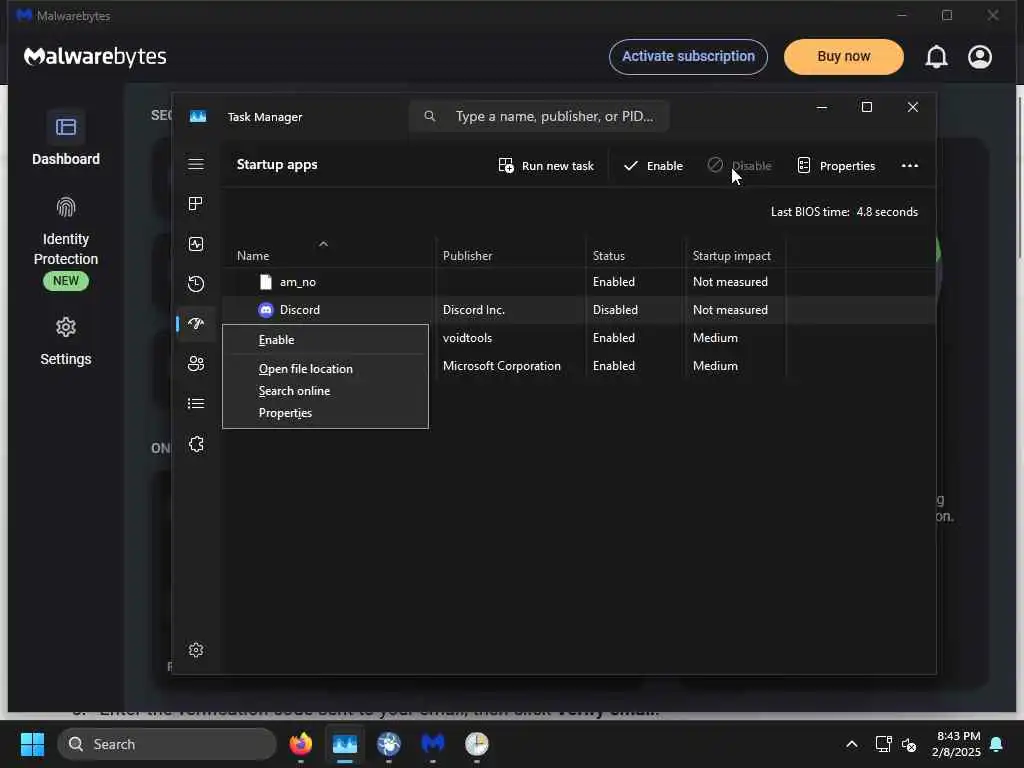The height and width of the screenshot is (768, 1024).
Task: Show hidden system tray icons chevron
Action: (852, 744)
